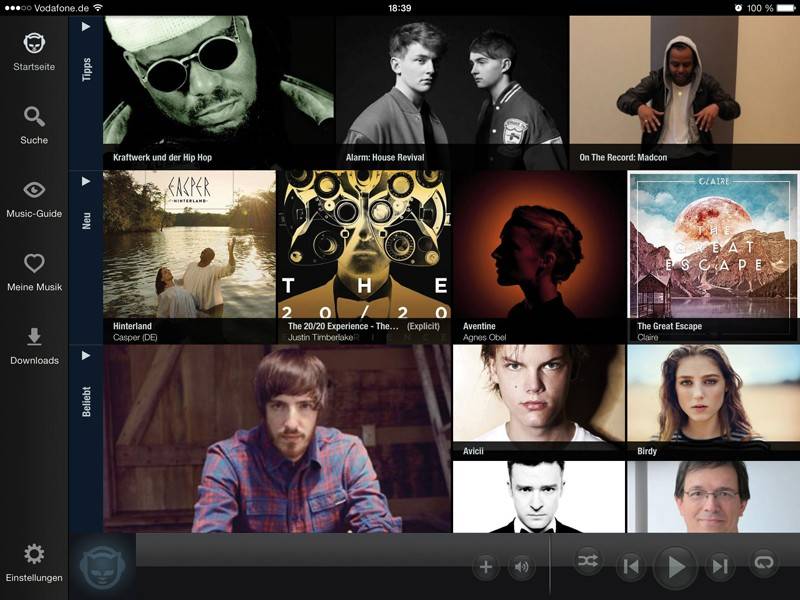Tap the 18:39 clock in status bar
This screenshot has width=800, height=600.
(x=399, y=8)
